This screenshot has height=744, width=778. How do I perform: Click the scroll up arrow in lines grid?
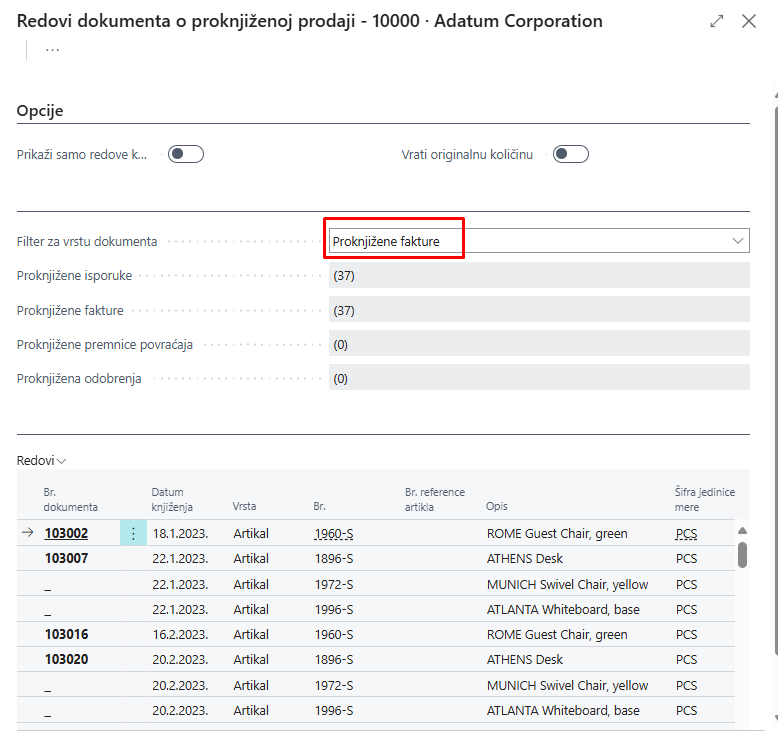point(742,532)
